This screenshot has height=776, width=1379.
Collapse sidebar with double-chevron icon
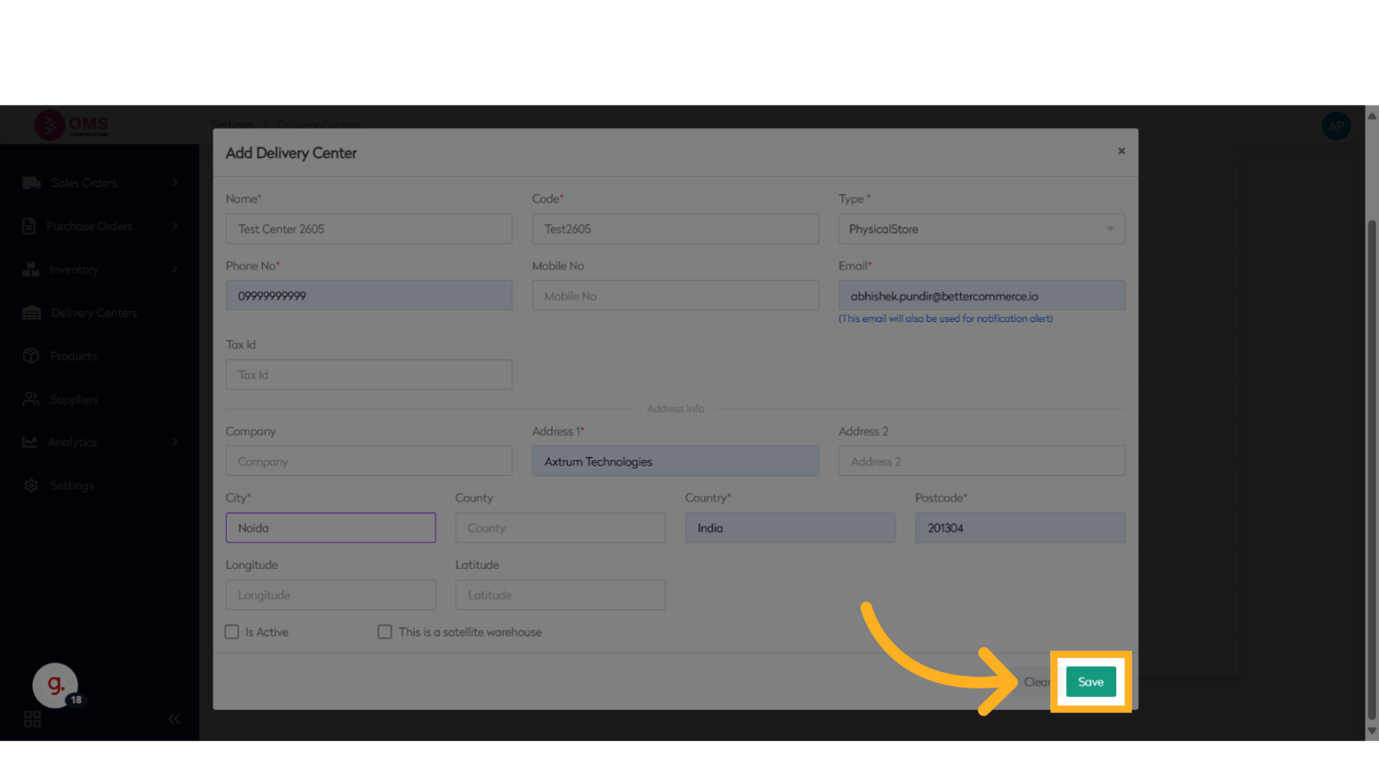(174, 719)
